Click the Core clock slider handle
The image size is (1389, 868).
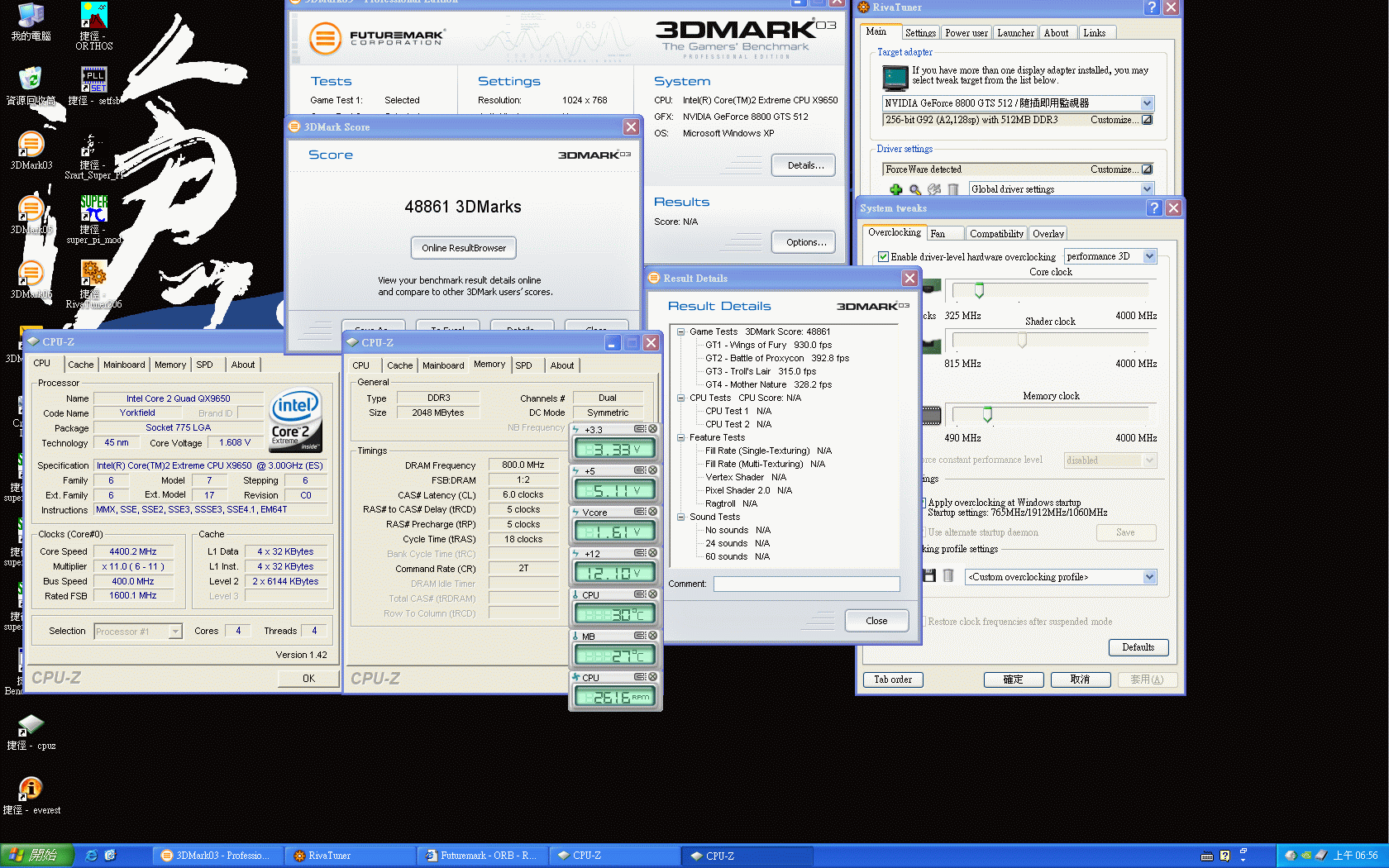979,290
